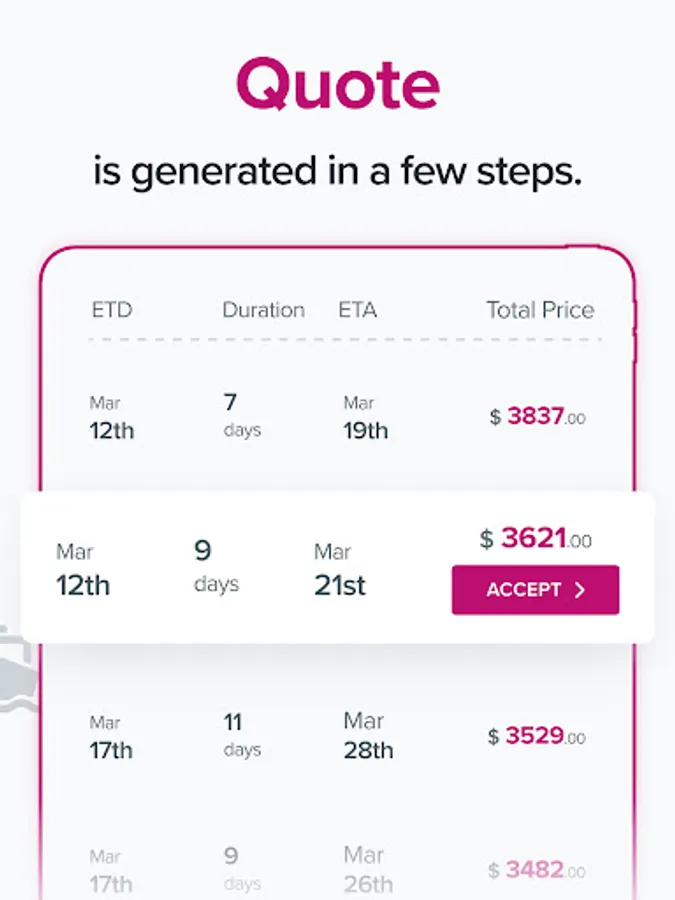Image resolution: width=675 pixels, height=900 pixels.
Task: Click the Total Price column header
Action: tap(540, 310)
